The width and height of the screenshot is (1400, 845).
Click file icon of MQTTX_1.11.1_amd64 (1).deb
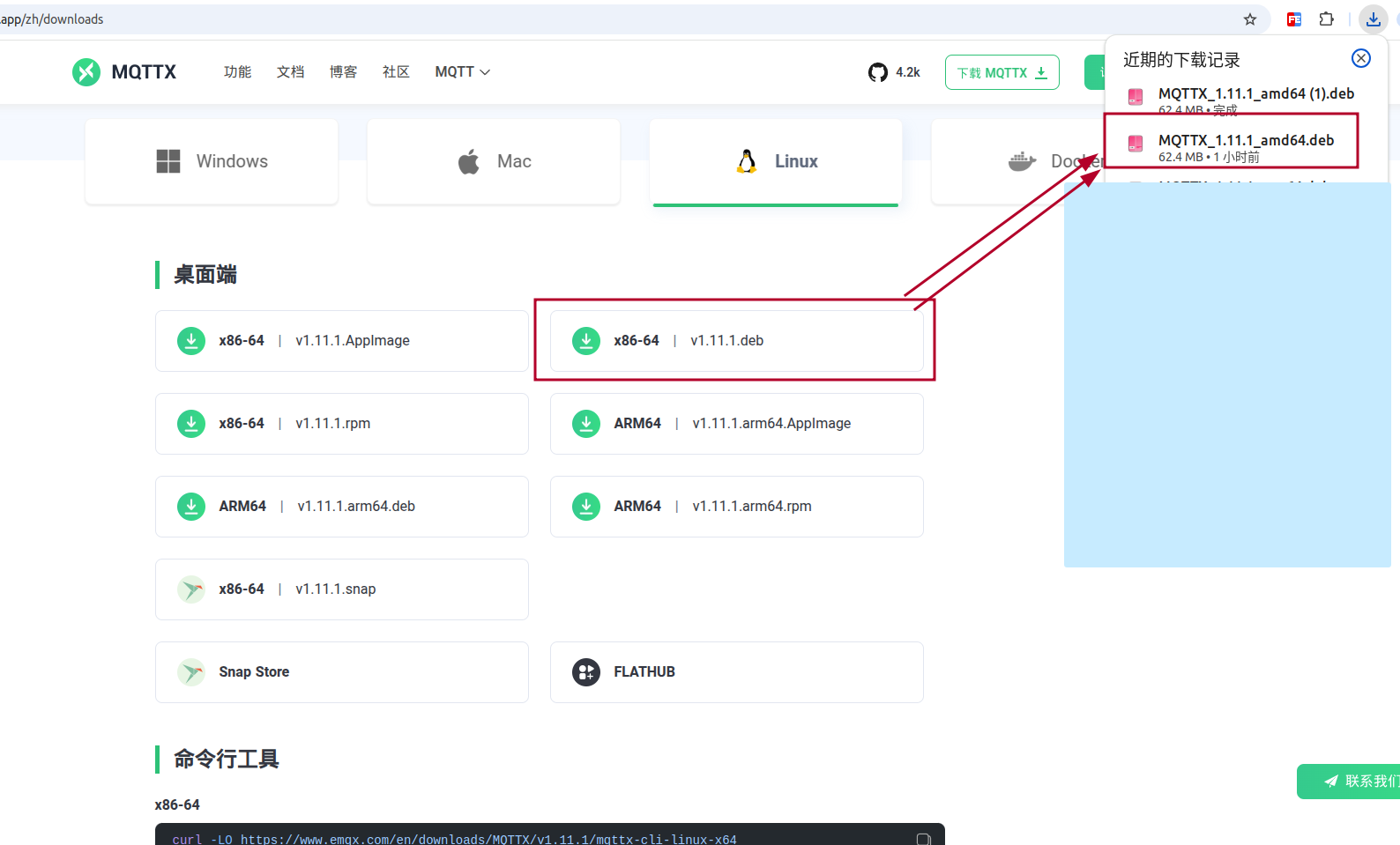pyautogui.click(x=1136, y=97)
